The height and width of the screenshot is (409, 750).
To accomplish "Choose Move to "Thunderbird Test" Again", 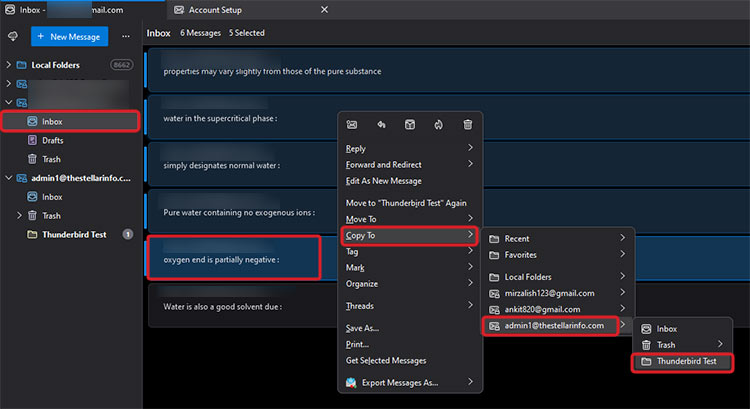I will (410, 203).
